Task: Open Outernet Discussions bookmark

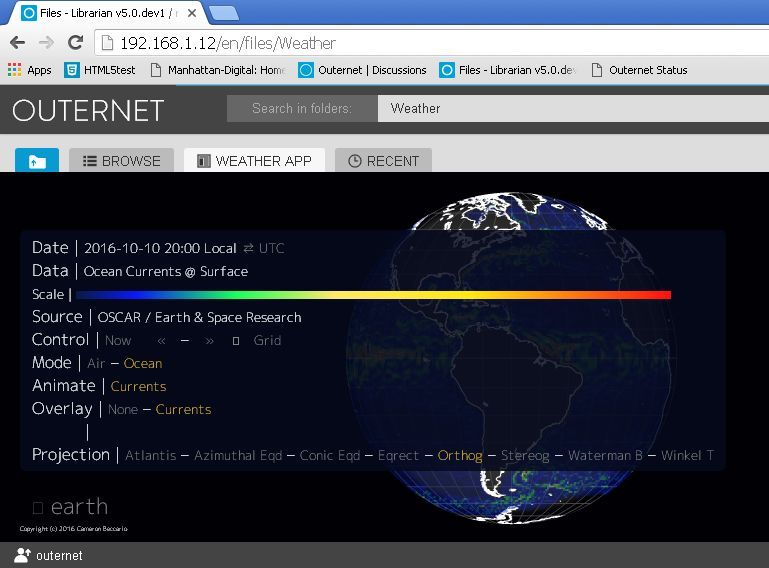Action: pyautogui.click(x=362, y=70)
